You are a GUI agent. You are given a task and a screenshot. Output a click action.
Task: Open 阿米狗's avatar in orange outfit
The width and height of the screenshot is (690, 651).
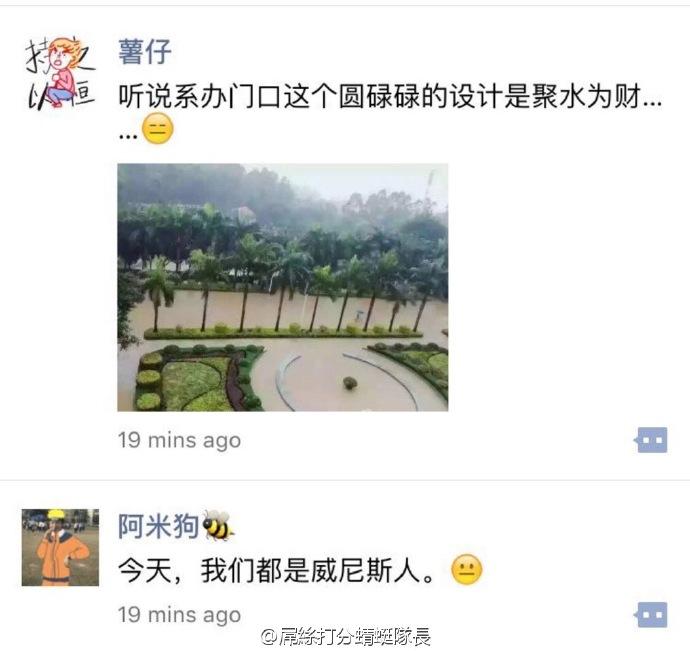[60, 548]
